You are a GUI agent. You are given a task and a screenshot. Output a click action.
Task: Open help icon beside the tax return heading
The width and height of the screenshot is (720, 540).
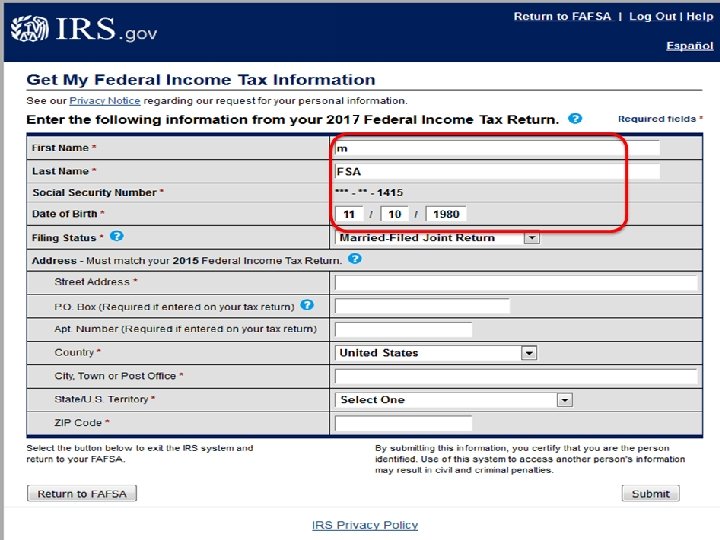click(x=575, y=118)
